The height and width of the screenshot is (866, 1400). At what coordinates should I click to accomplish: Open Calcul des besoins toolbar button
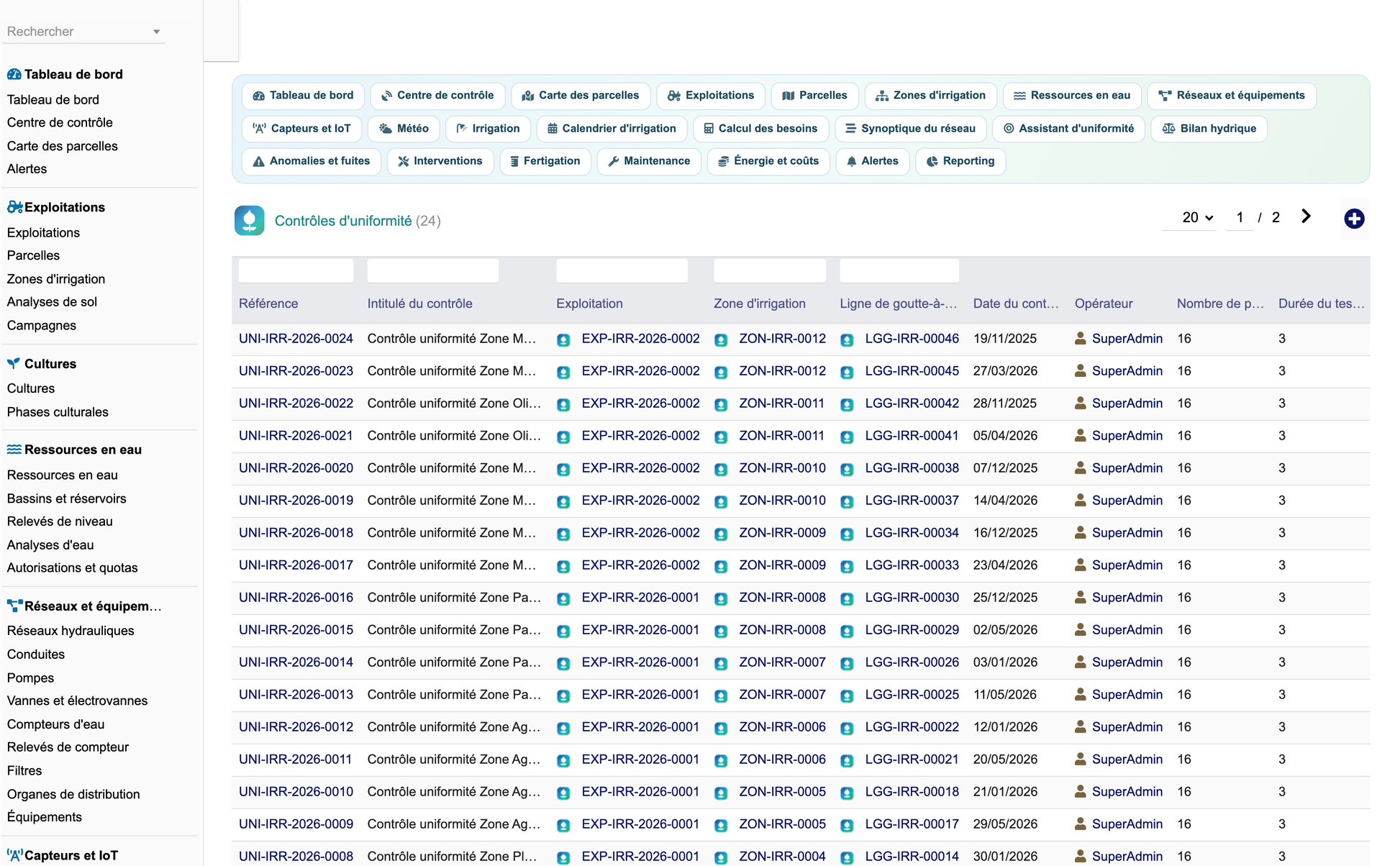pos(760,129)
